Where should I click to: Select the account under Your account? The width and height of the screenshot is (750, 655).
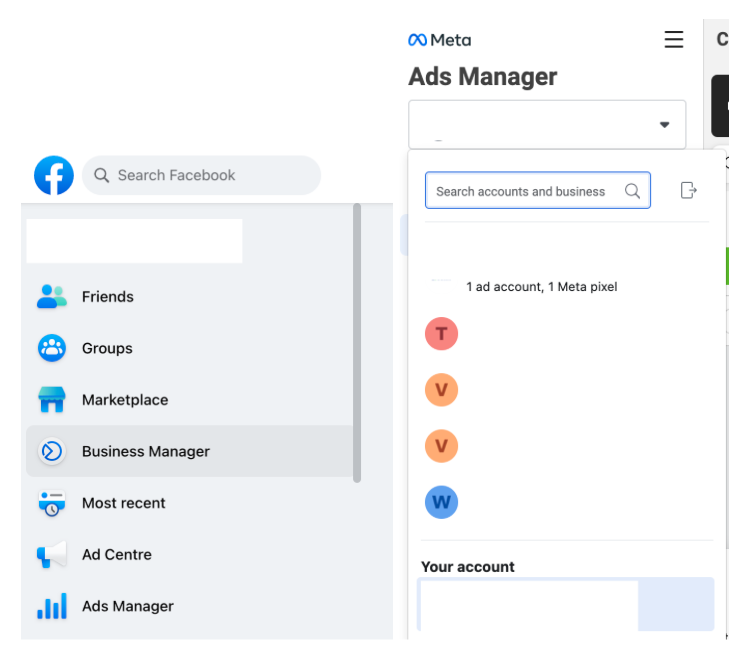(565, 605)
